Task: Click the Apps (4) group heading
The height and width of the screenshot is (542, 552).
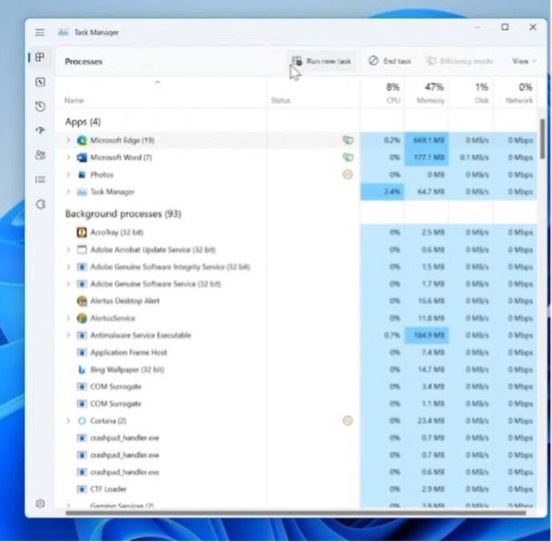Action: pyautogui.click(x=83, y=122)
